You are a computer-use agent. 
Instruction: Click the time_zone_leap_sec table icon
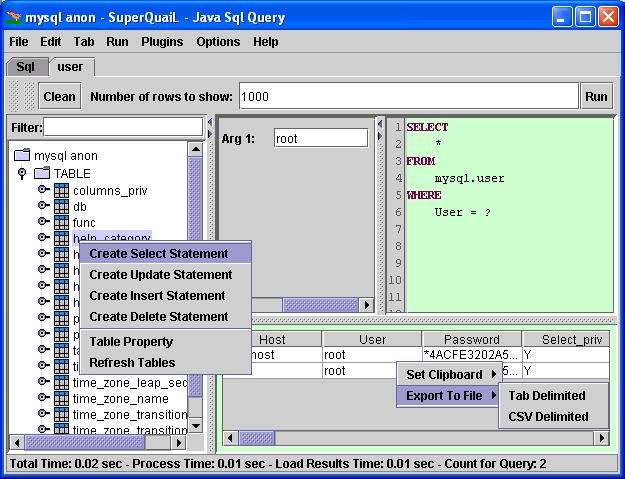point(61,382)
